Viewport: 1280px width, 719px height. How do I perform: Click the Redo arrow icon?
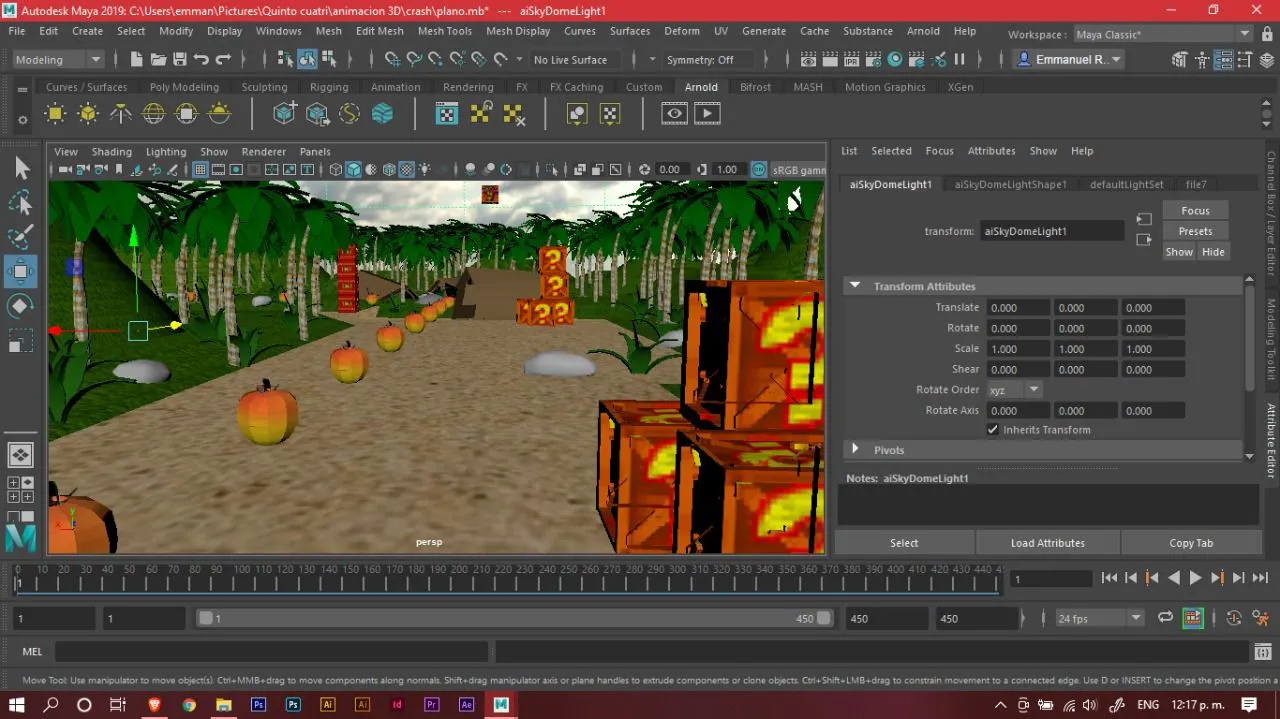tap(224, 60)
